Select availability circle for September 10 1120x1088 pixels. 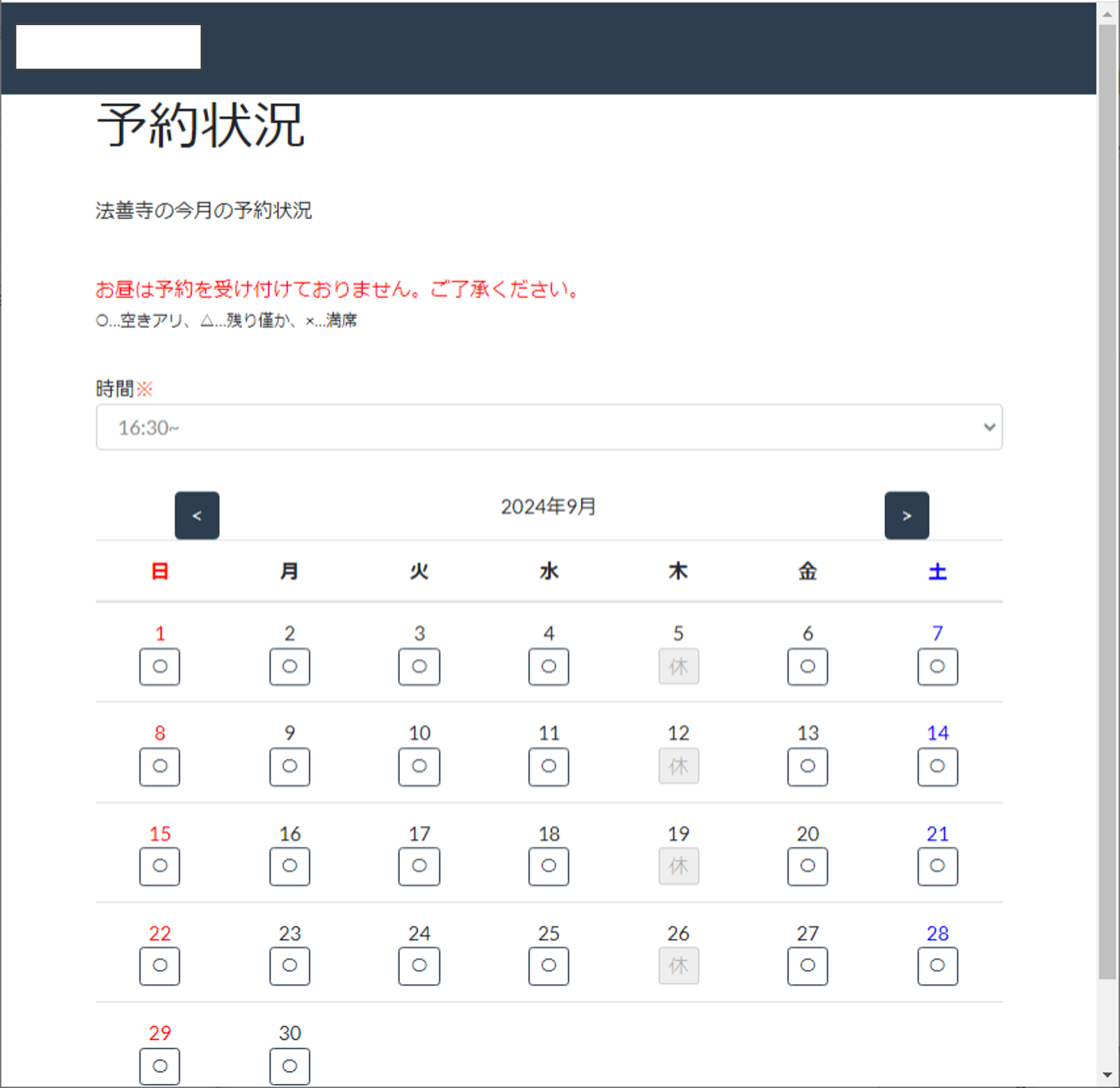tap(419, 766)
